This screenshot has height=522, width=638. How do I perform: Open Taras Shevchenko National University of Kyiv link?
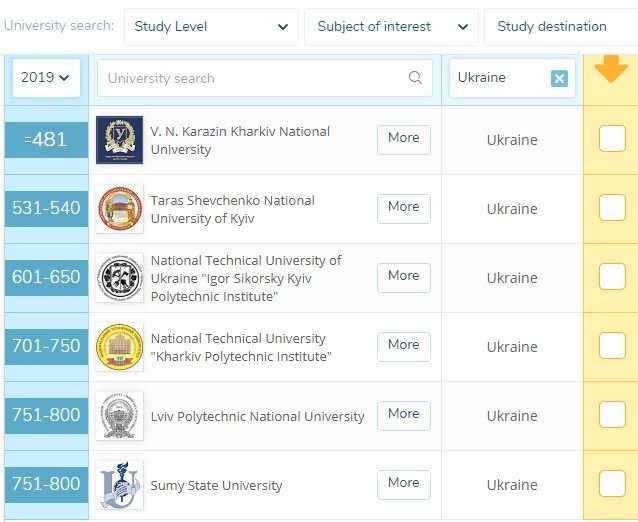pyautogui.click(x=232, y=209)
